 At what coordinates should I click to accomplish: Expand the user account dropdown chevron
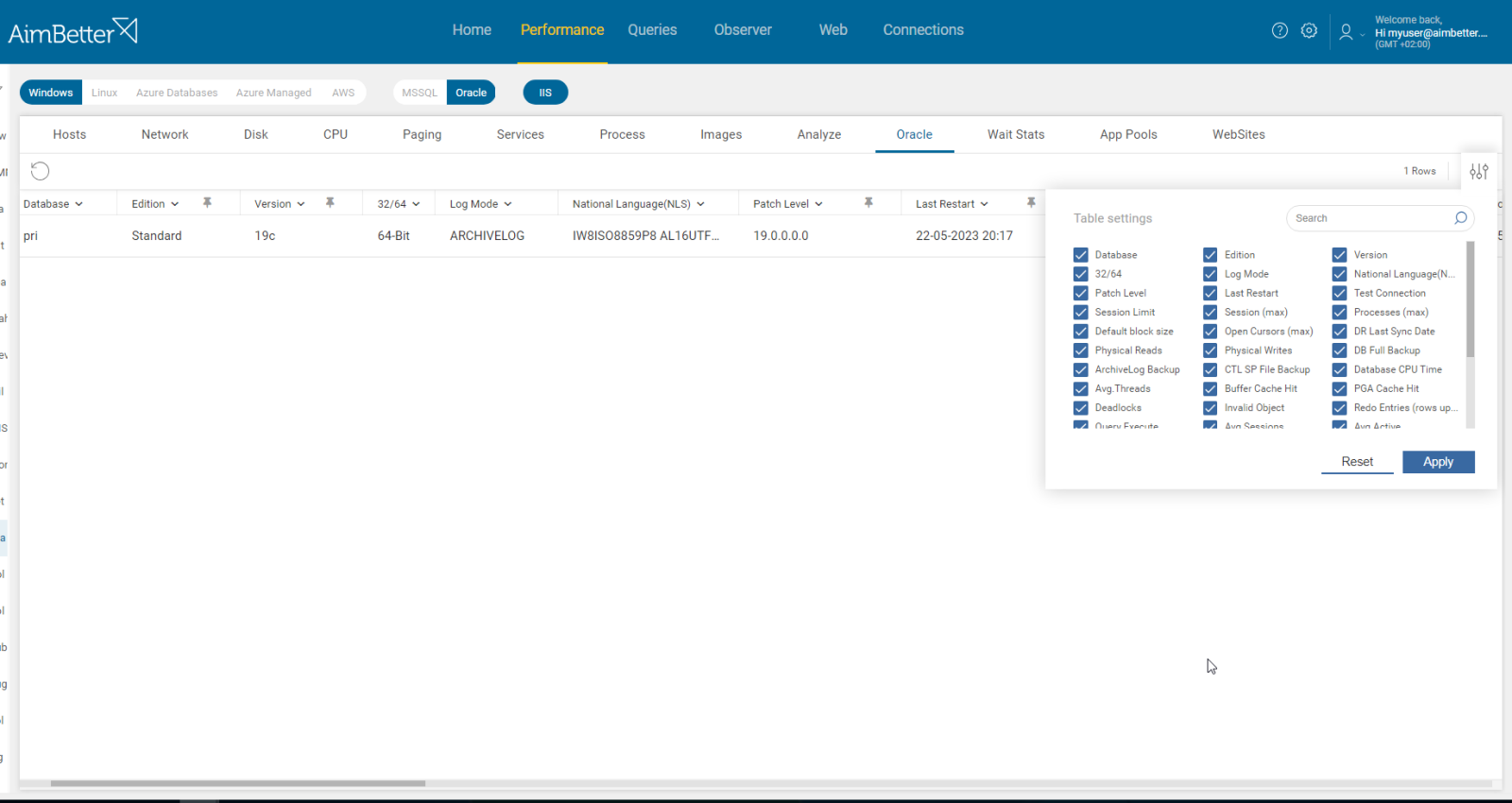tap(1363, 35)
